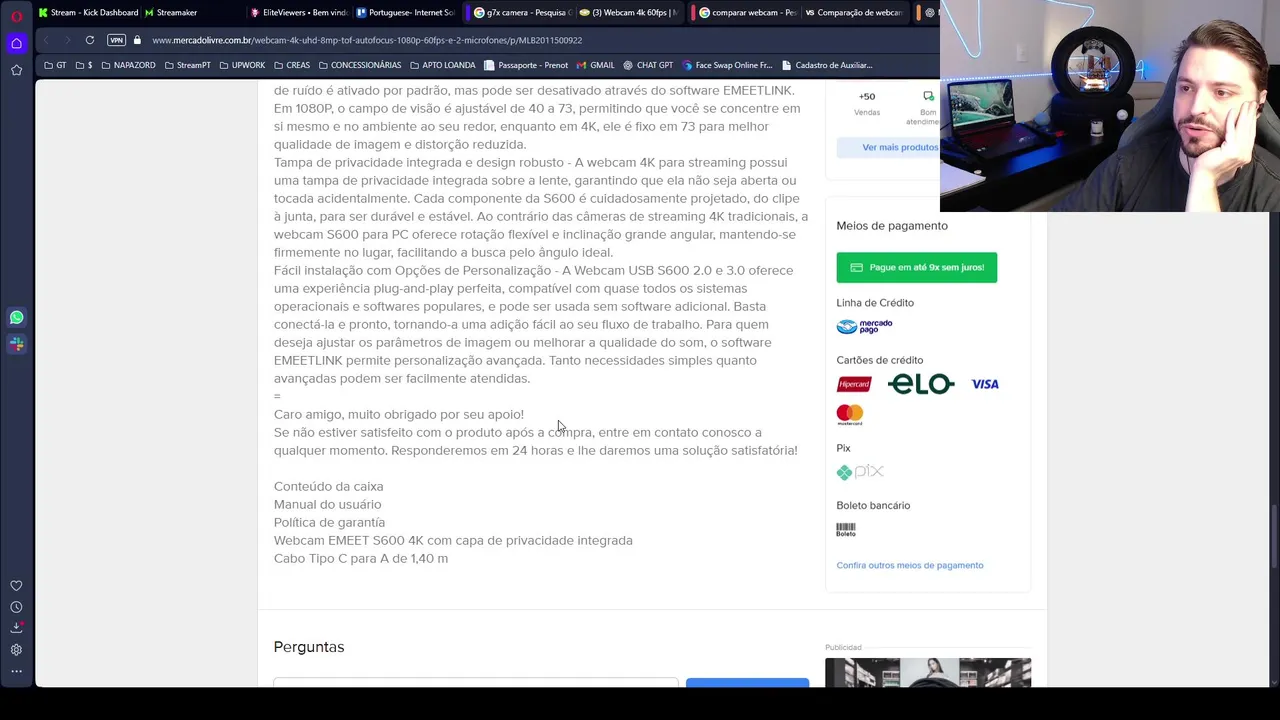1280x720 pixels.
Task: Open the UPWORK bookmarks folder
Action: point(241,65)
